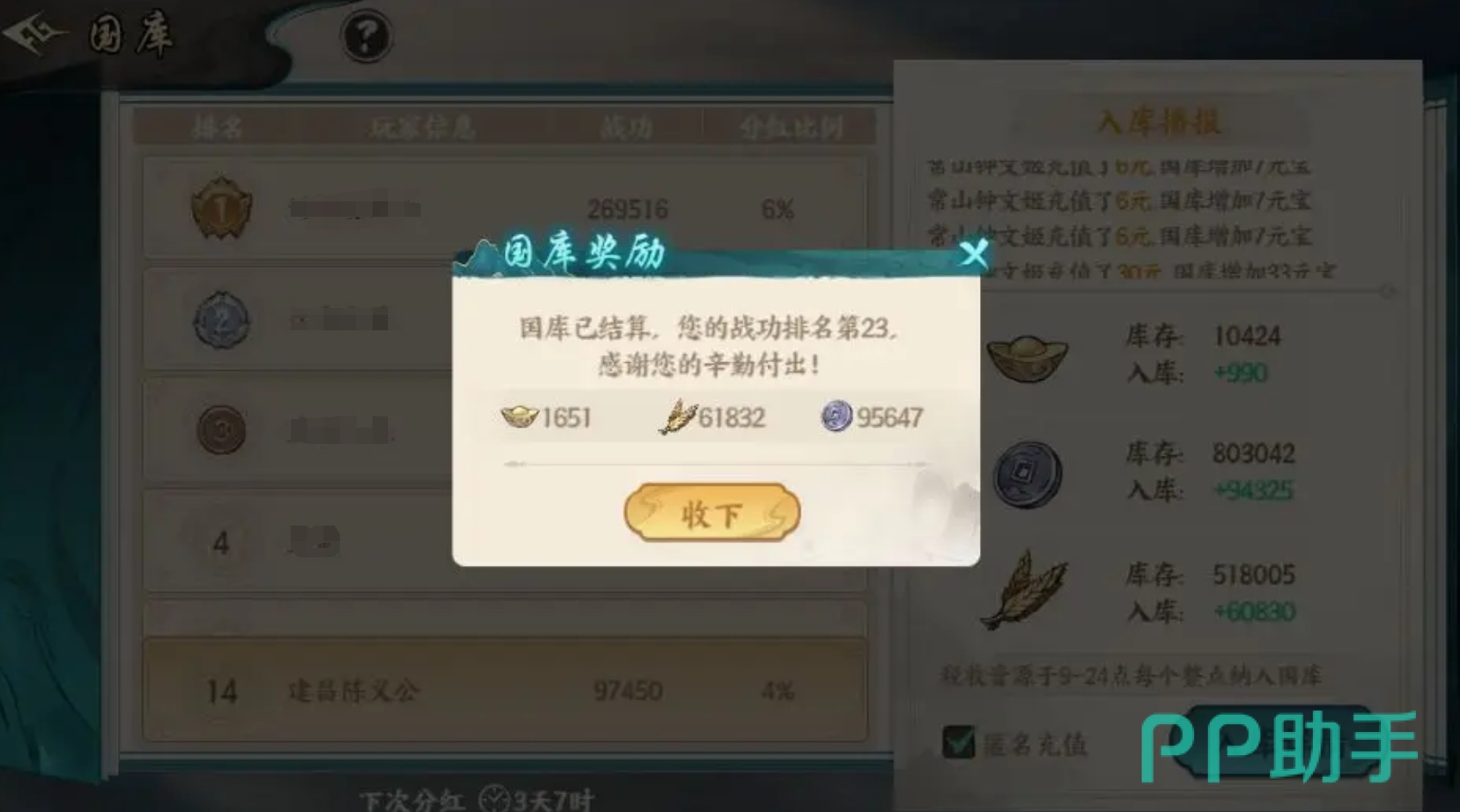Click the rank 1 gold medal badge
This screenshot has height=812, width=1460.
coord(221,207)
